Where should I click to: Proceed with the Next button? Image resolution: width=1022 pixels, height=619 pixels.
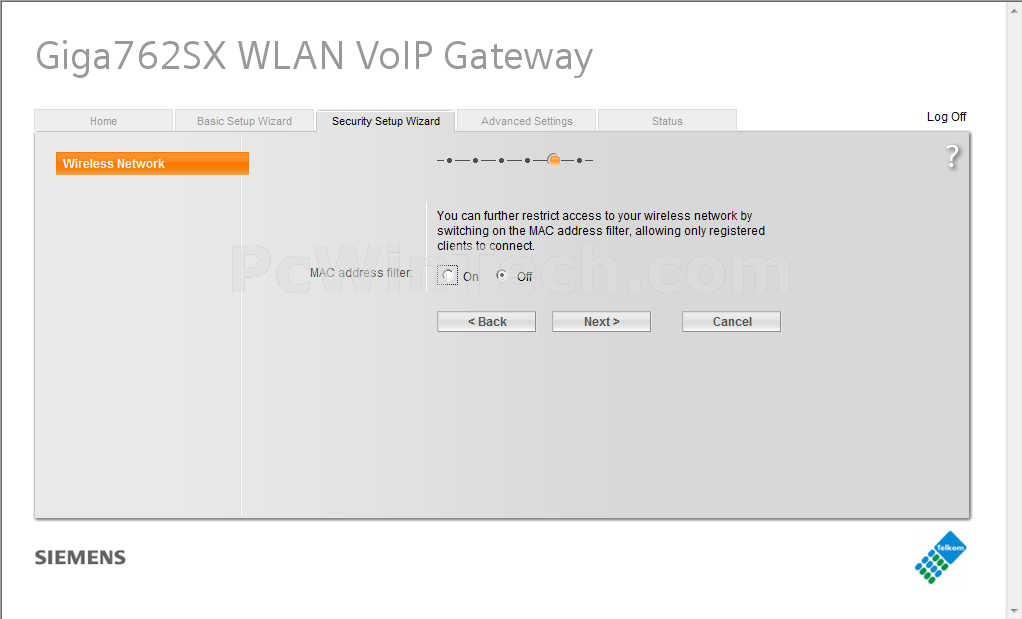click(x=602, y=321)
